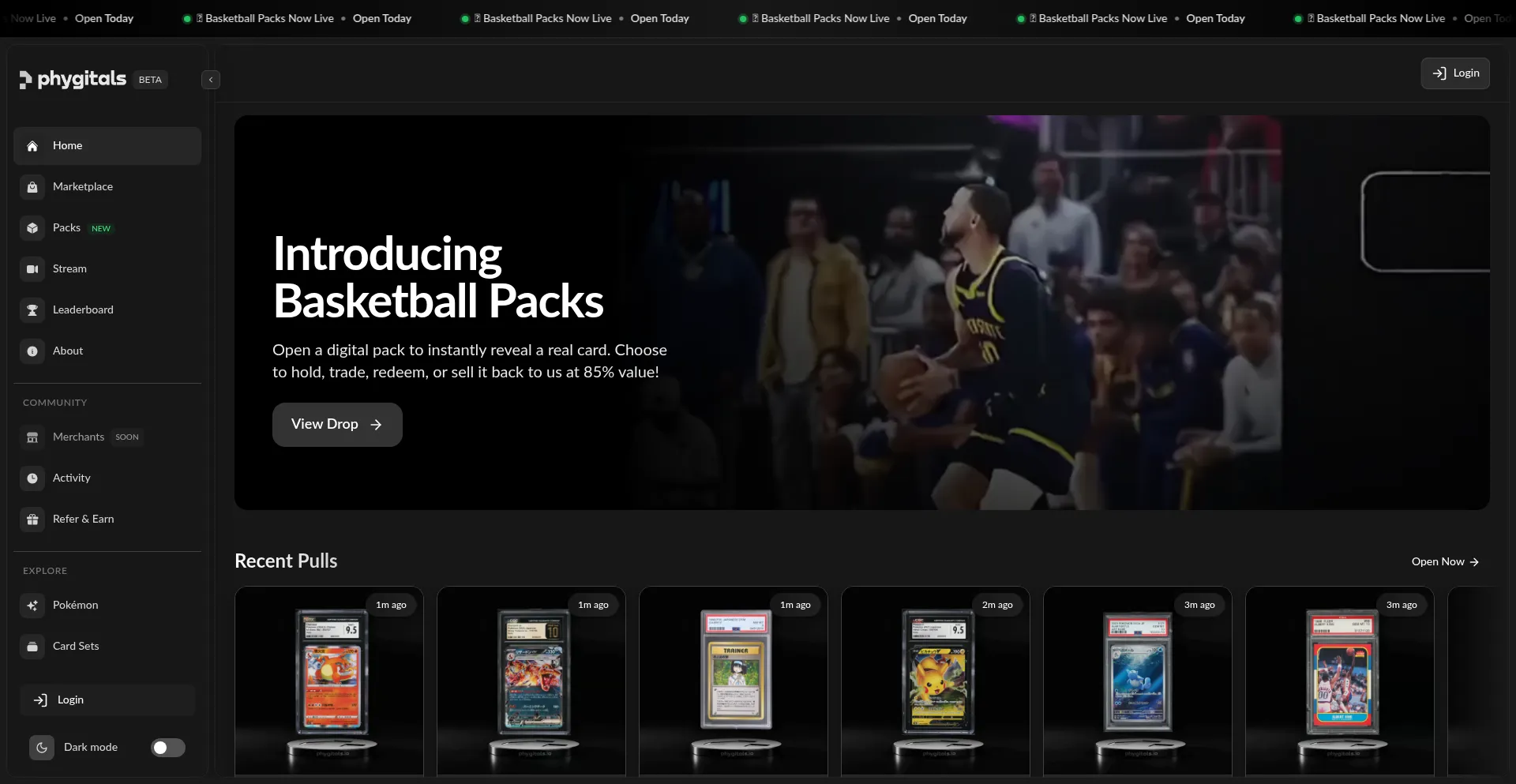1516x784 pixels.
Task: Click the View Drop button
Action: point(337,425)
